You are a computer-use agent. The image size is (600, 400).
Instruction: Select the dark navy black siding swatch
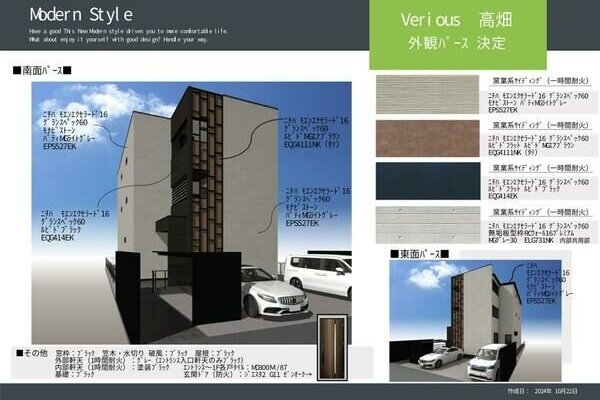[428, 181]
